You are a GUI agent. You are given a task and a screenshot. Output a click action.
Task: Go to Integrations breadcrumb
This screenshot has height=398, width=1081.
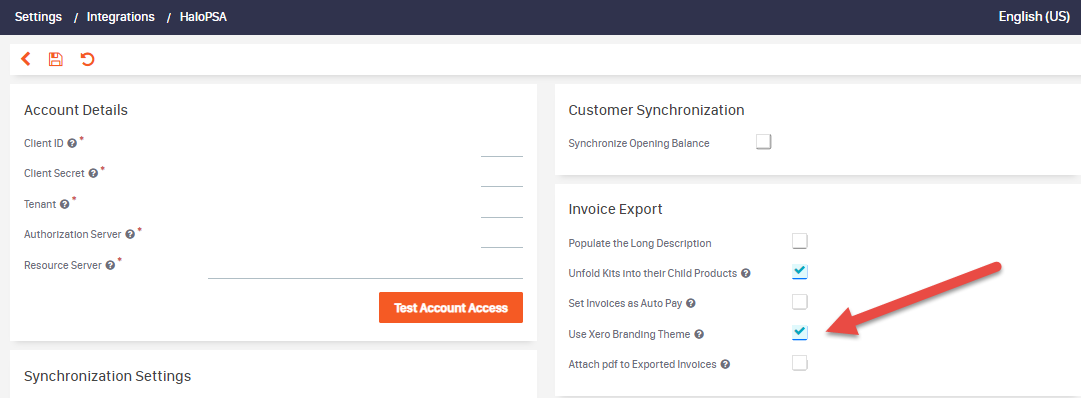tap(121, 17)
